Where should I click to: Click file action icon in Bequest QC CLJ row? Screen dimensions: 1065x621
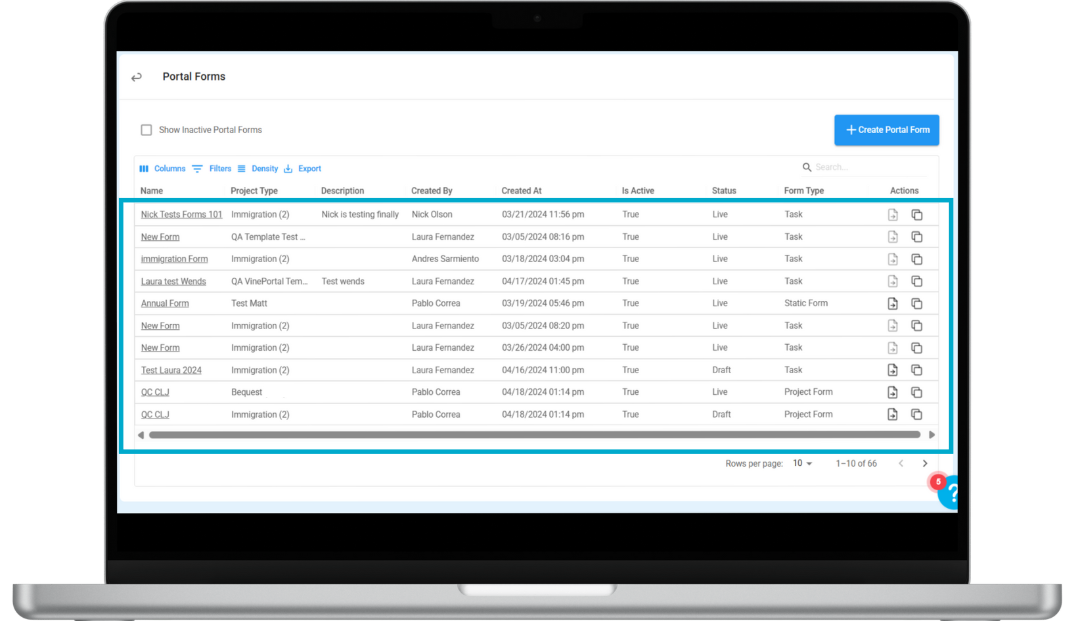(892, 392)
